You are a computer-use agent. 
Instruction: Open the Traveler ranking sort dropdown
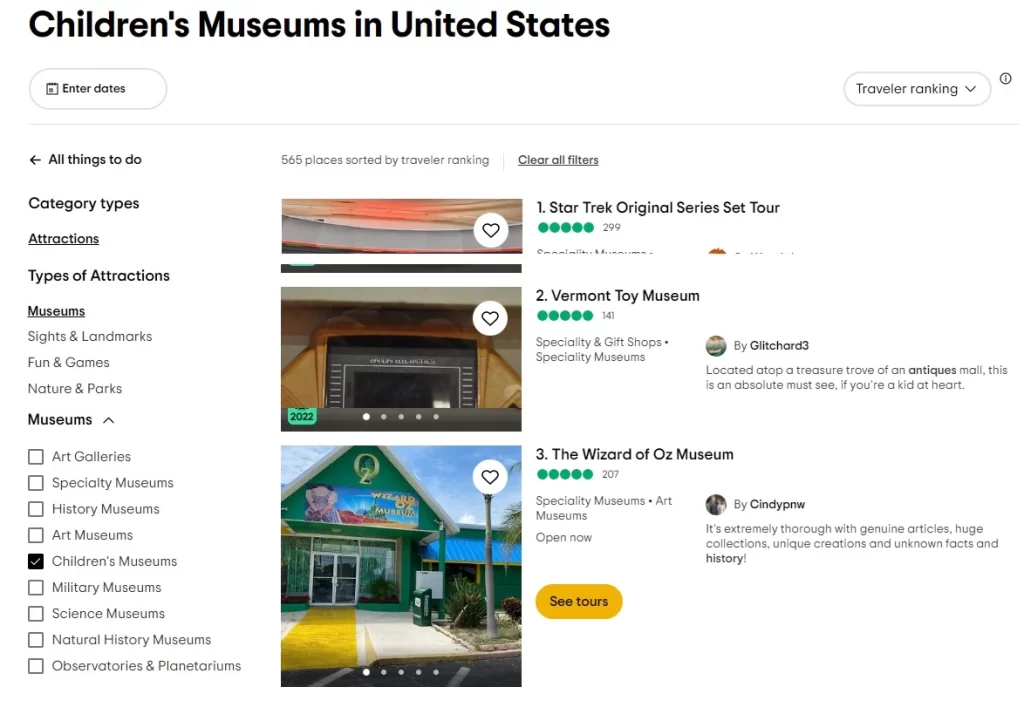[x=916, y=89]
